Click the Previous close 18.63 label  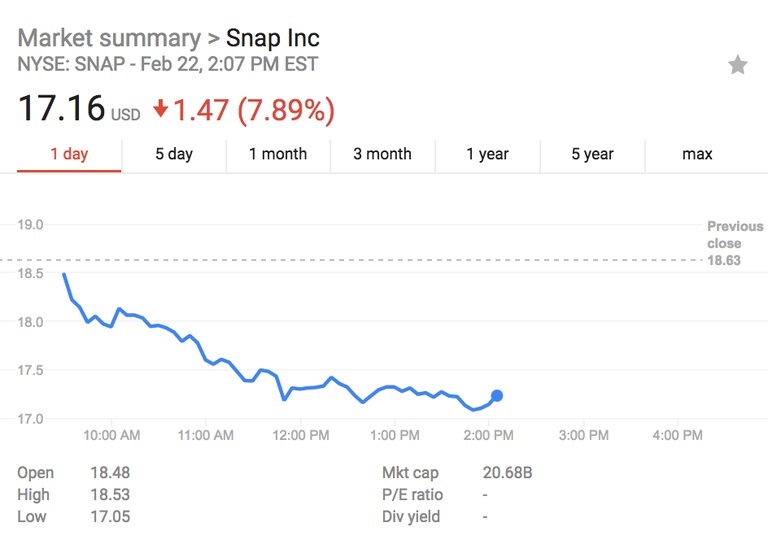click(734, 243)
